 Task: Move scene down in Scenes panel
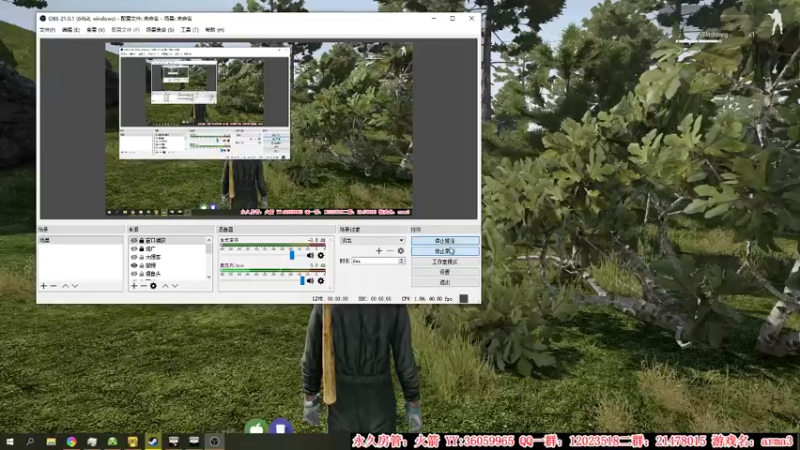click(75, 286)
